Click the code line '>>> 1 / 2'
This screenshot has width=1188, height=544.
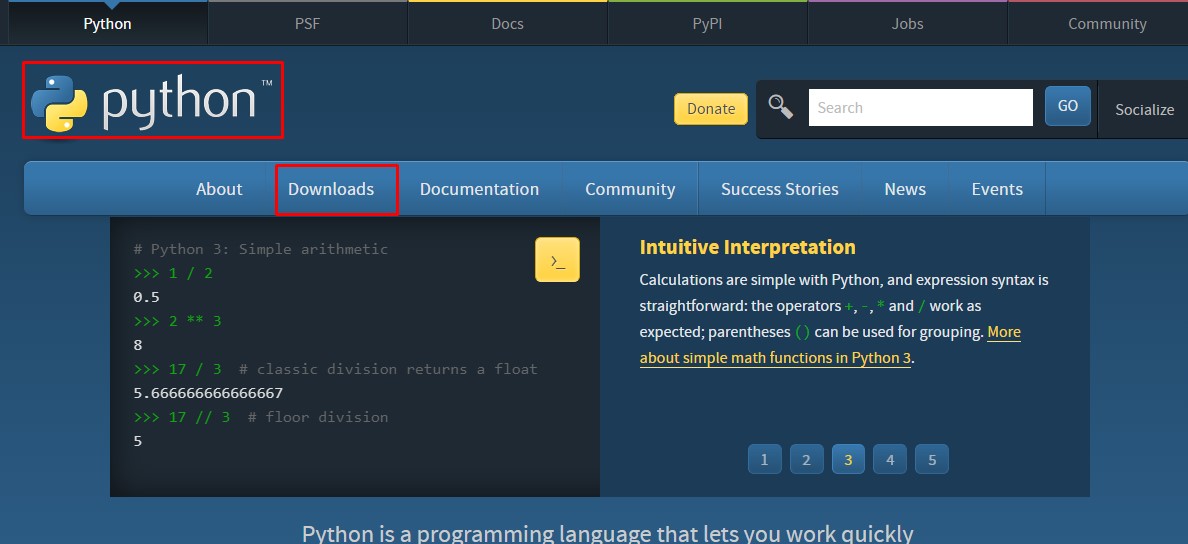173,274
